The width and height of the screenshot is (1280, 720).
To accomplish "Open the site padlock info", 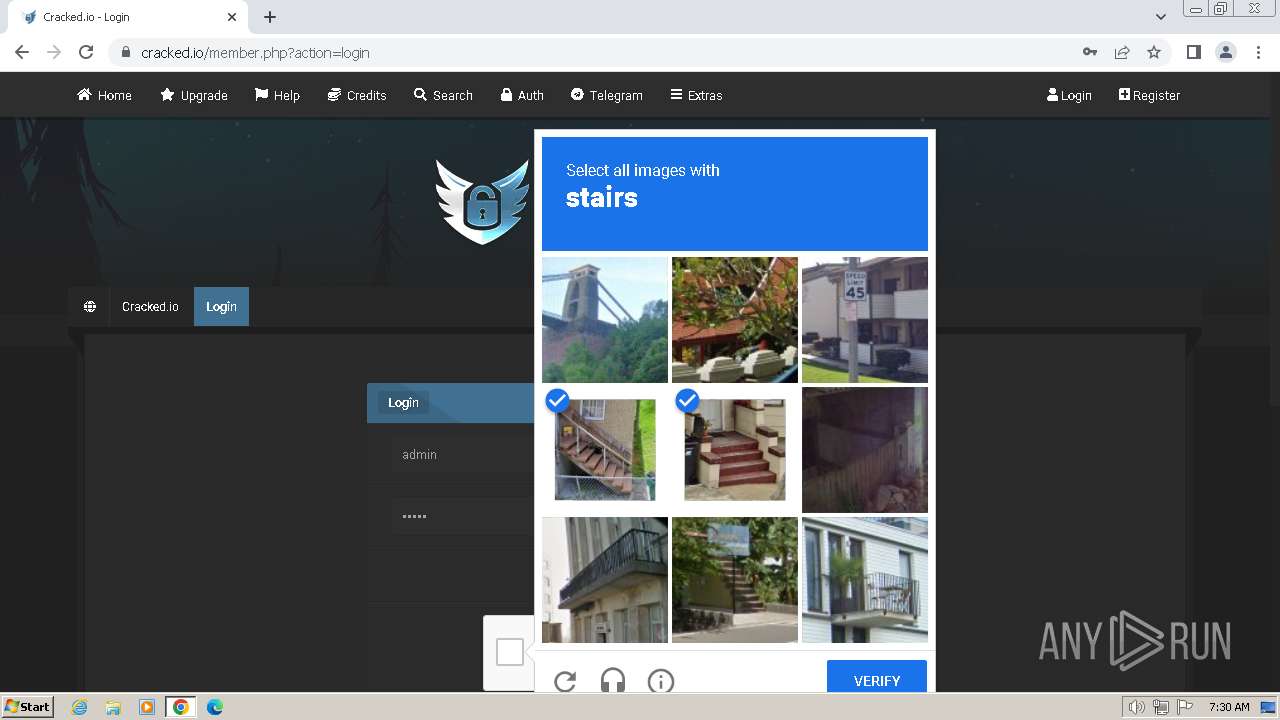I will 125,52.
